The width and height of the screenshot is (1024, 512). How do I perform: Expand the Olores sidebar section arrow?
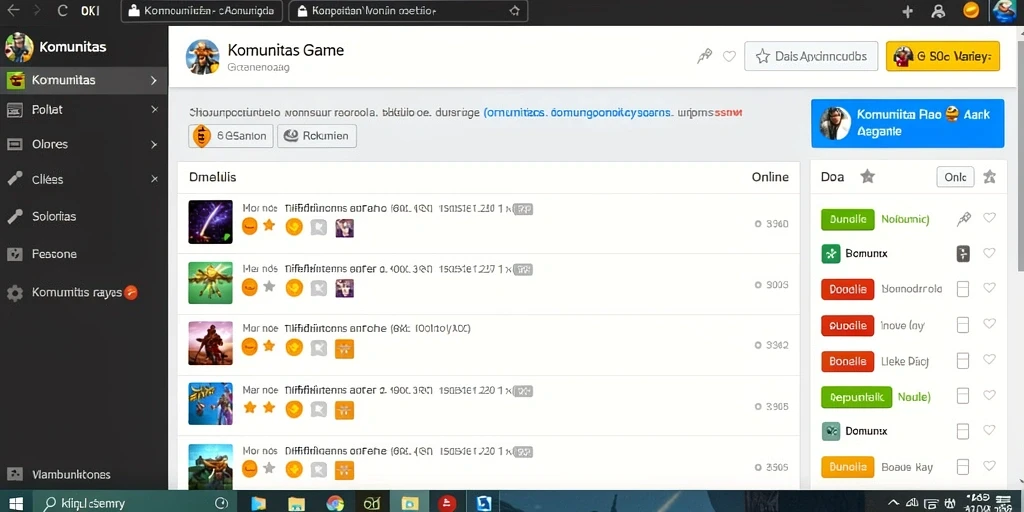coord(154,144)
